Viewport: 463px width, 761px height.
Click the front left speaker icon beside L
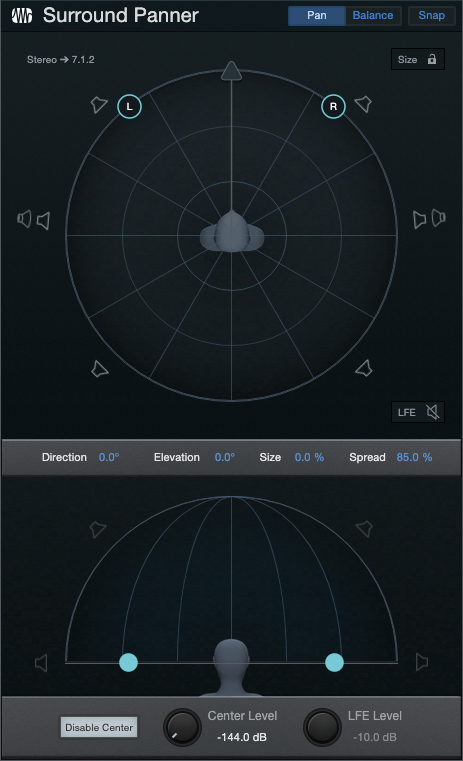(x=99, y=104)
